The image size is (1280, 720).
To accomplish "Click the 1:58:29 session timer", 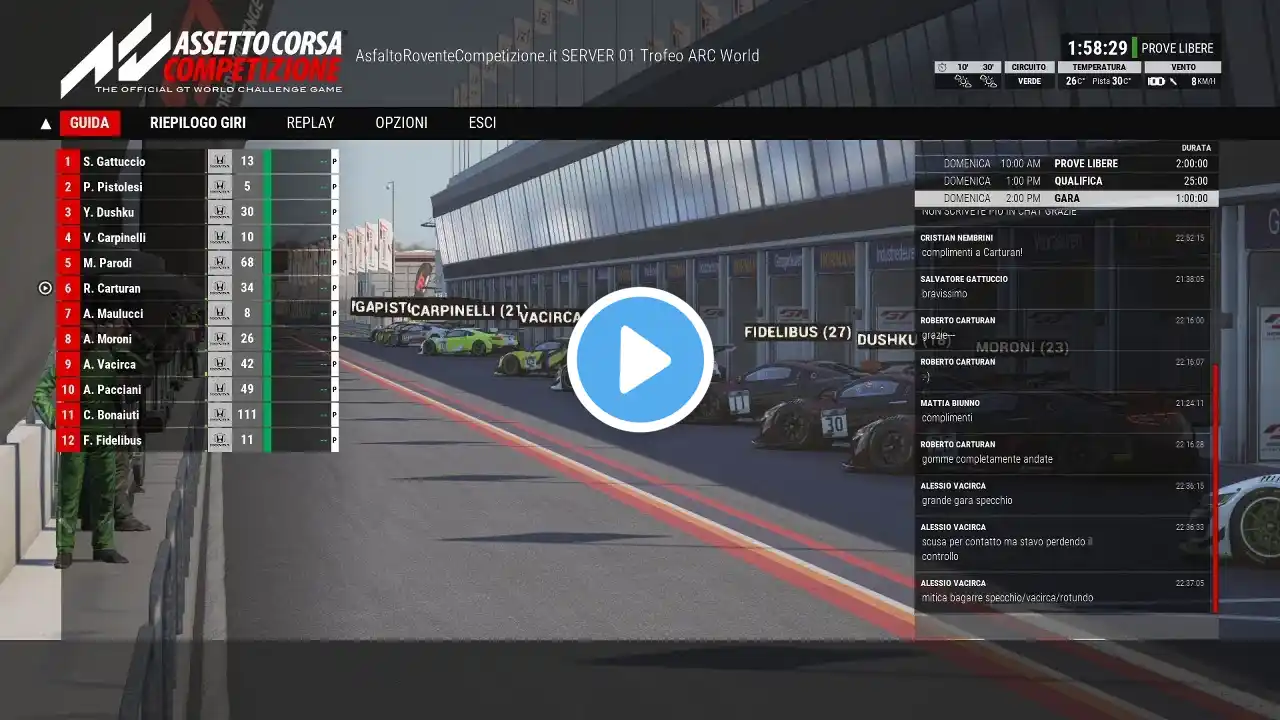I will tap(1097, 48).
